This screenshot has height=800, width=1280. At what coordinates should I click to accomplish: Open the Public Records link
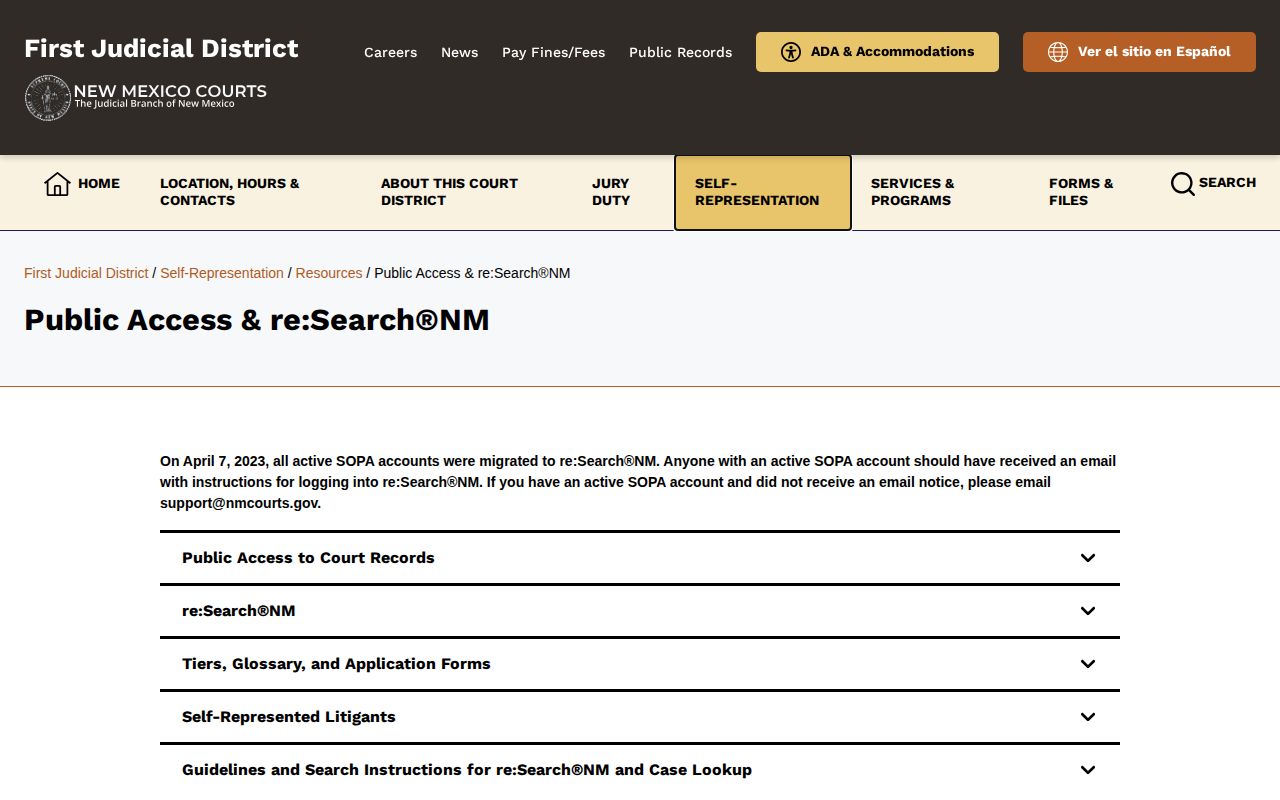tap(680, 52)
